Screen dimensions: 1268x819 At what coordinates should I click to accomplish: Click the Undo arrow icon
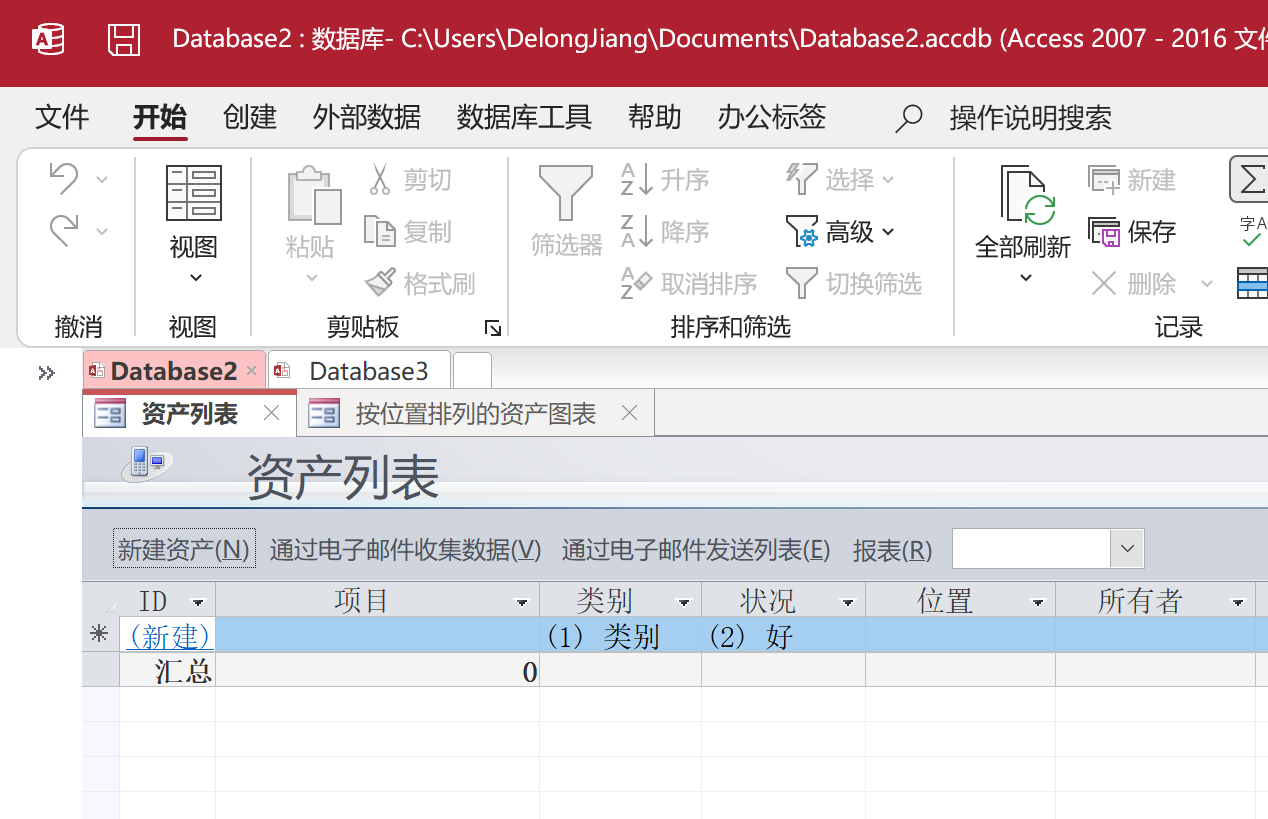coord(64,179)
